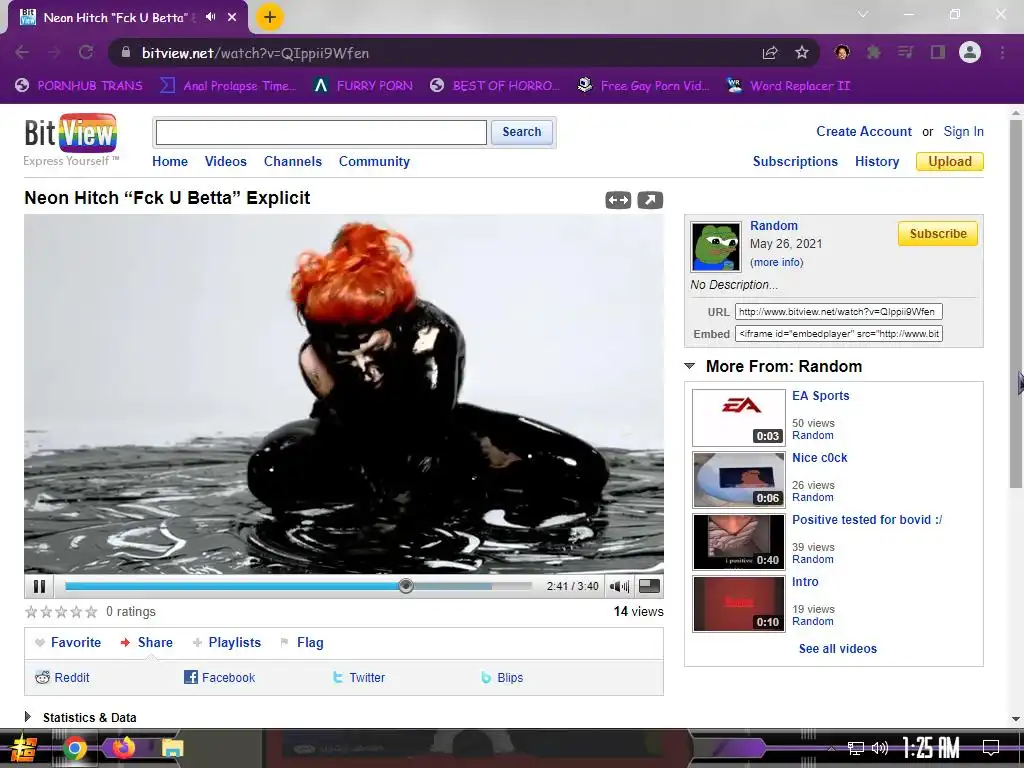Click the Search button
The width and height of the screenshot is (1024, 768).
pyautogui.click(x=522, y=132)
